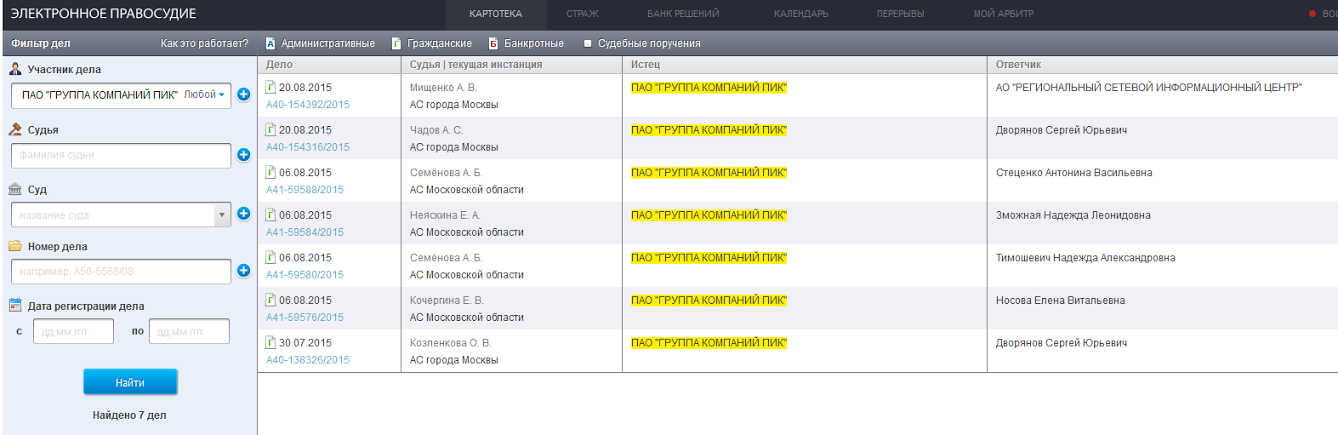The image size is (1338, 435).
Task: Add a judge filter with plus icon
Action: [x=243, y=155]
